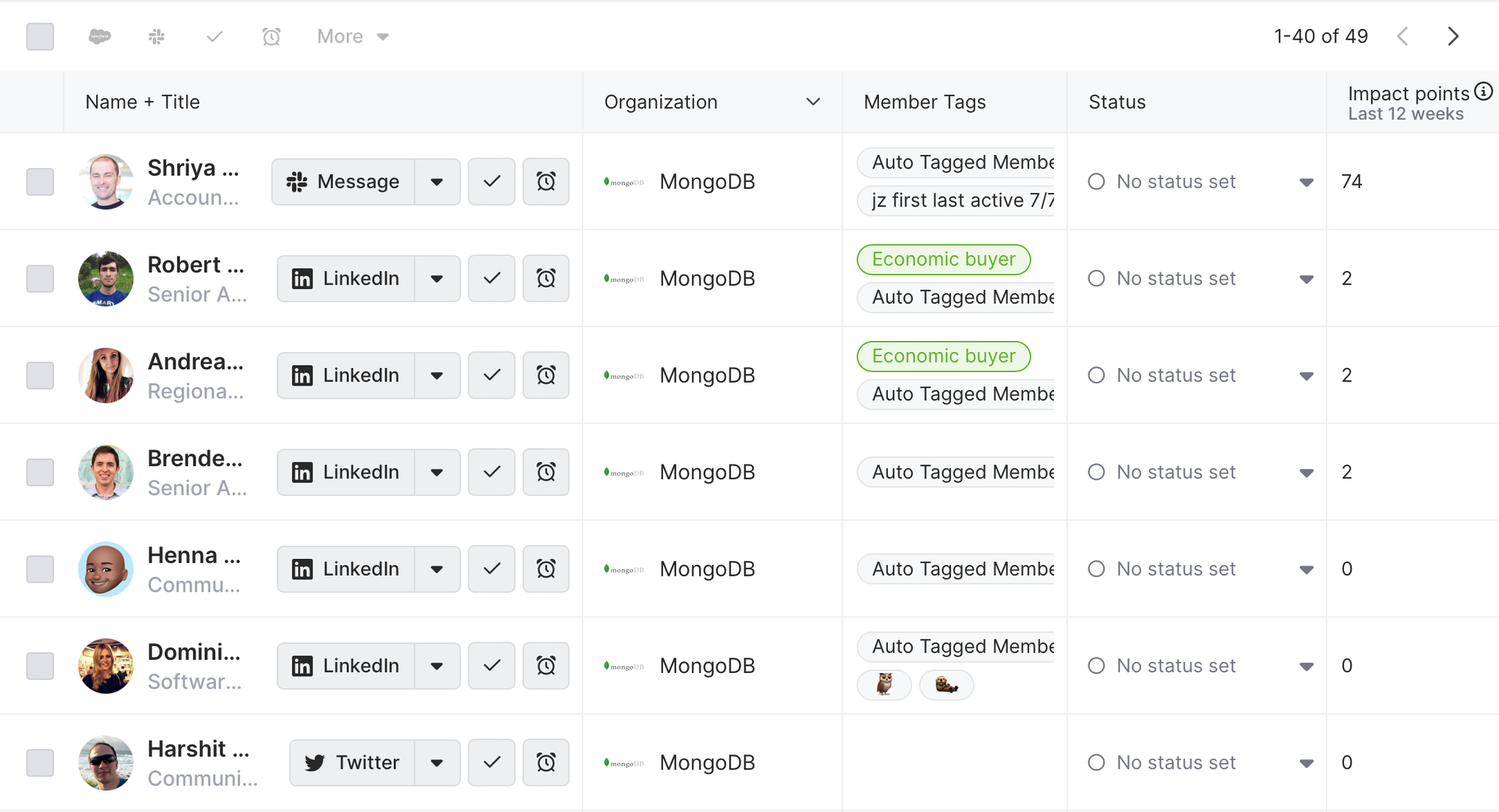Screen dimensions: 1499x812
Task: Click Economic buyer tag in Robert's row
Action: [x=943, y=260]
